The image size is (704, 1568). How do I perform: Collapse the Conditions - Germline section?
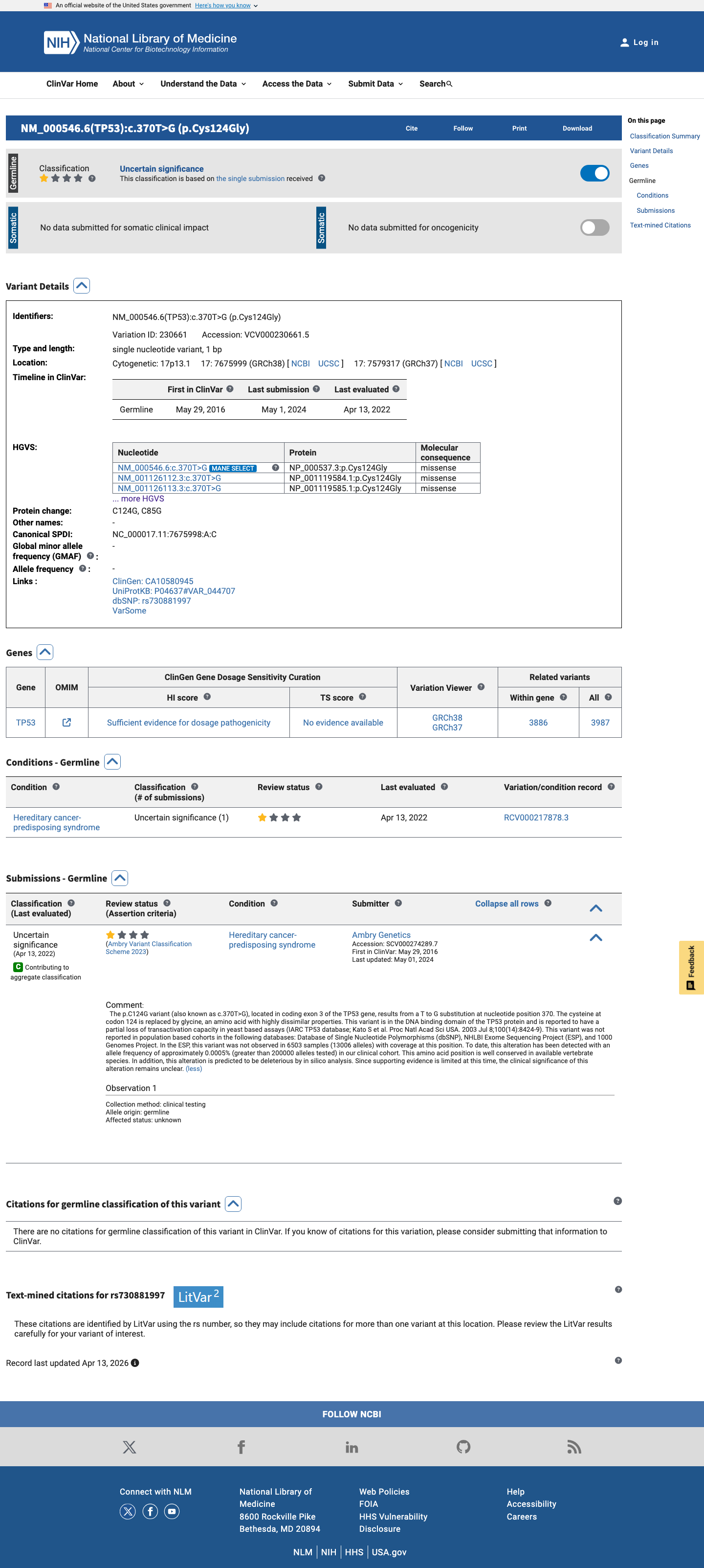coord(112,762)
